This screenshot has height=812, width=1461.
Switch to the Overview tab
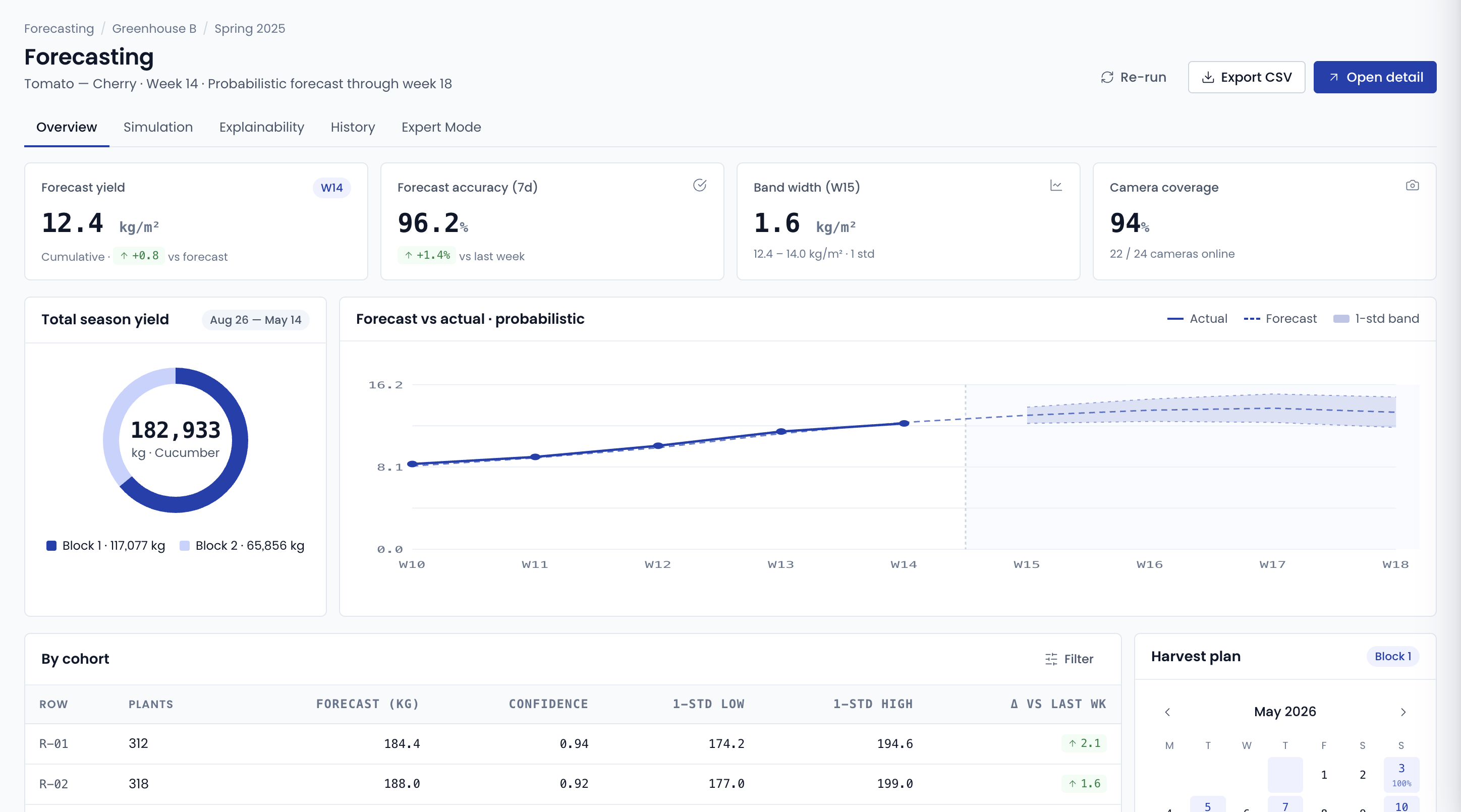click(x=67, y=127)
